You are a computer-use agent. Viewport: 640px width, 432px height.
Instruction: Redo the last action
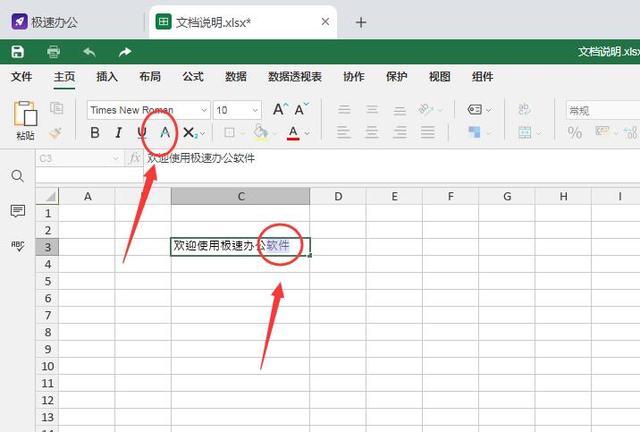click(x=125, y=52)
